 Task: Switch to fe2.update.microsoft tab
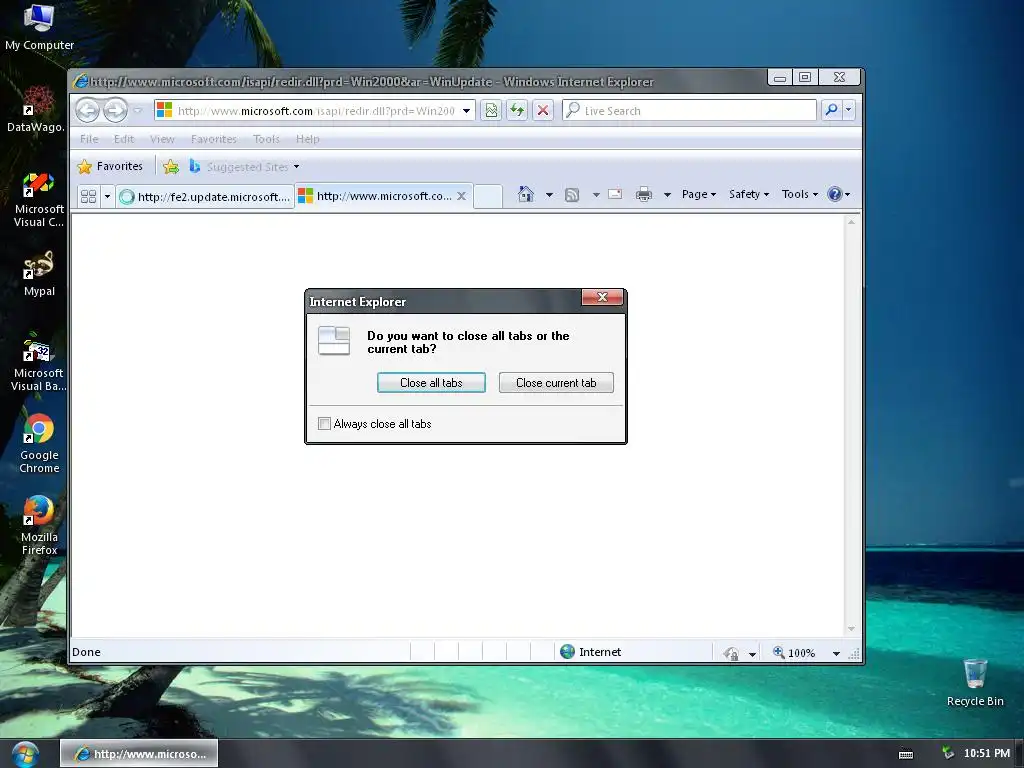[x=206, y=197]
